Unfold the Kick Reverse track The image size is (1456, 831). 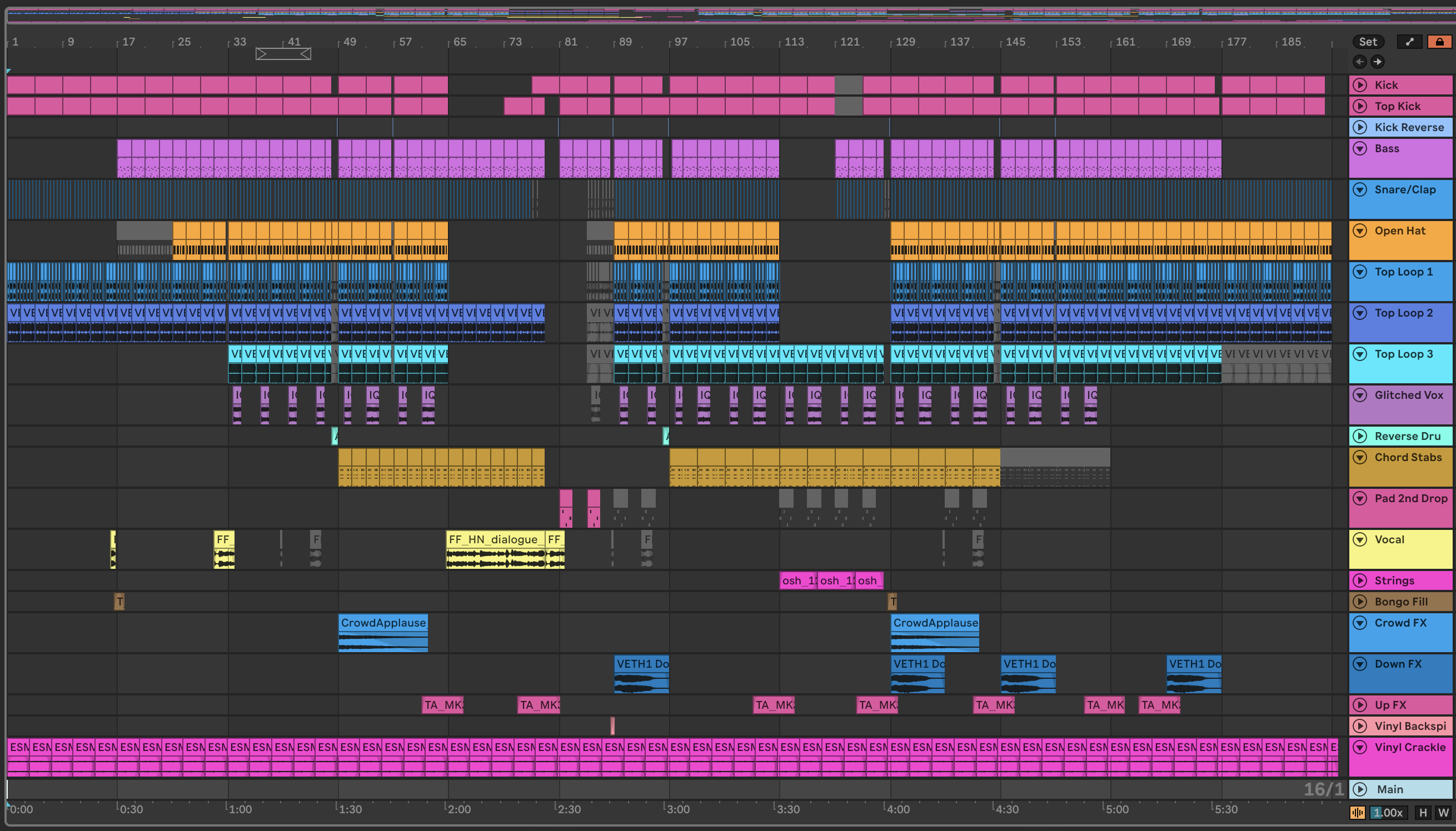pos(1360,127)
